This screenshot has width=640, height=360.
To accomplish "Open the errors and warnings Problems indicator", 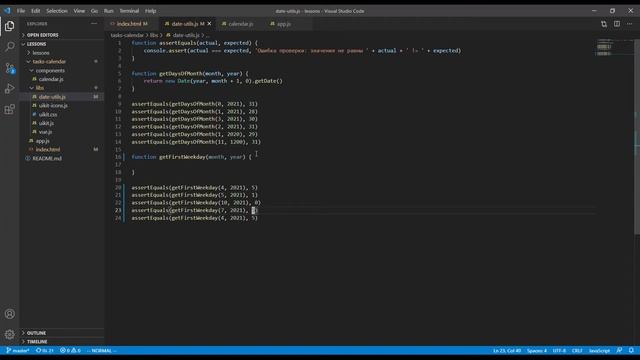I will [70, 351].
